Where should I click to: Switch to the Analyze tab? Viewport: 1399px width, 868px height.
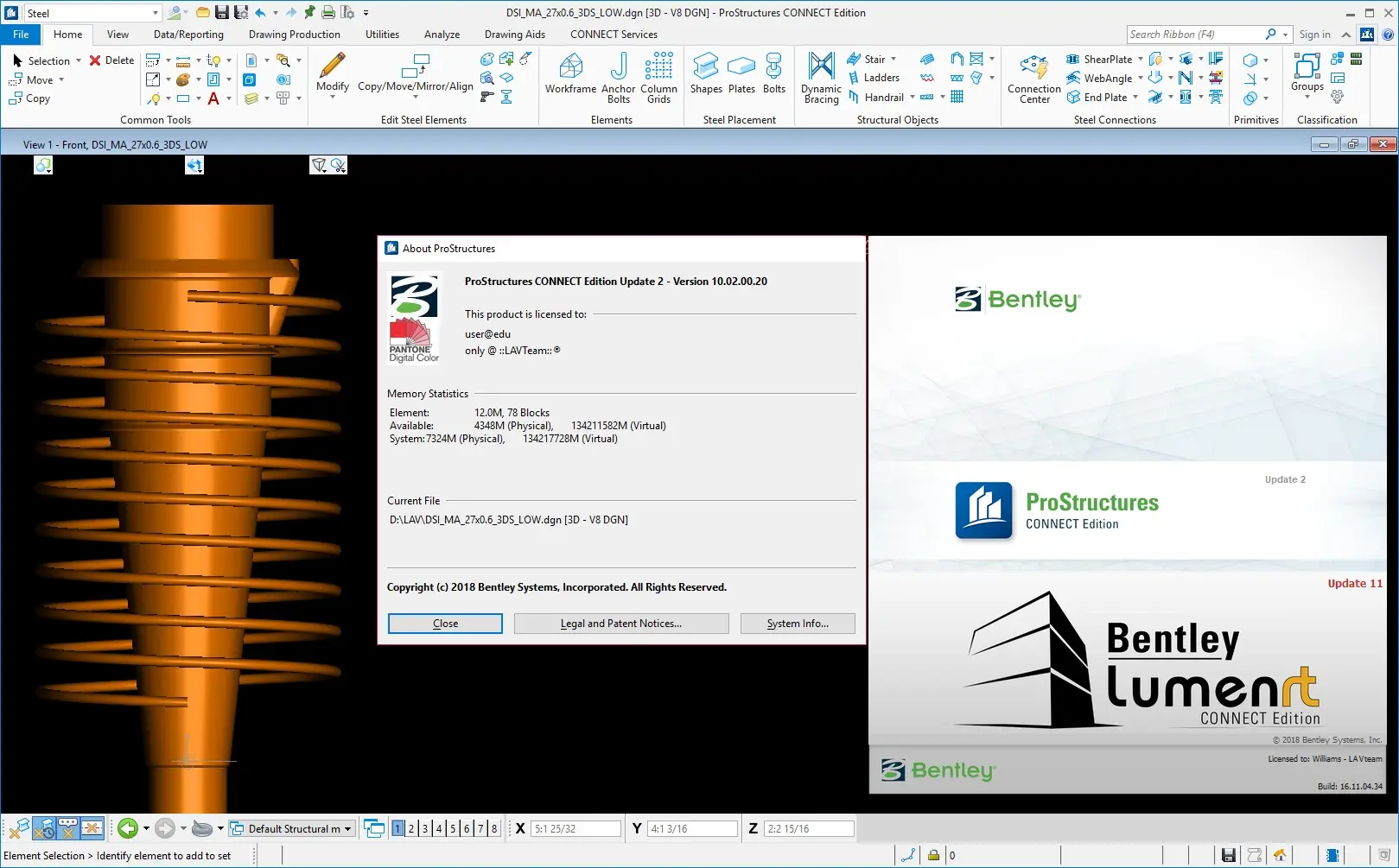pos(442,35)
